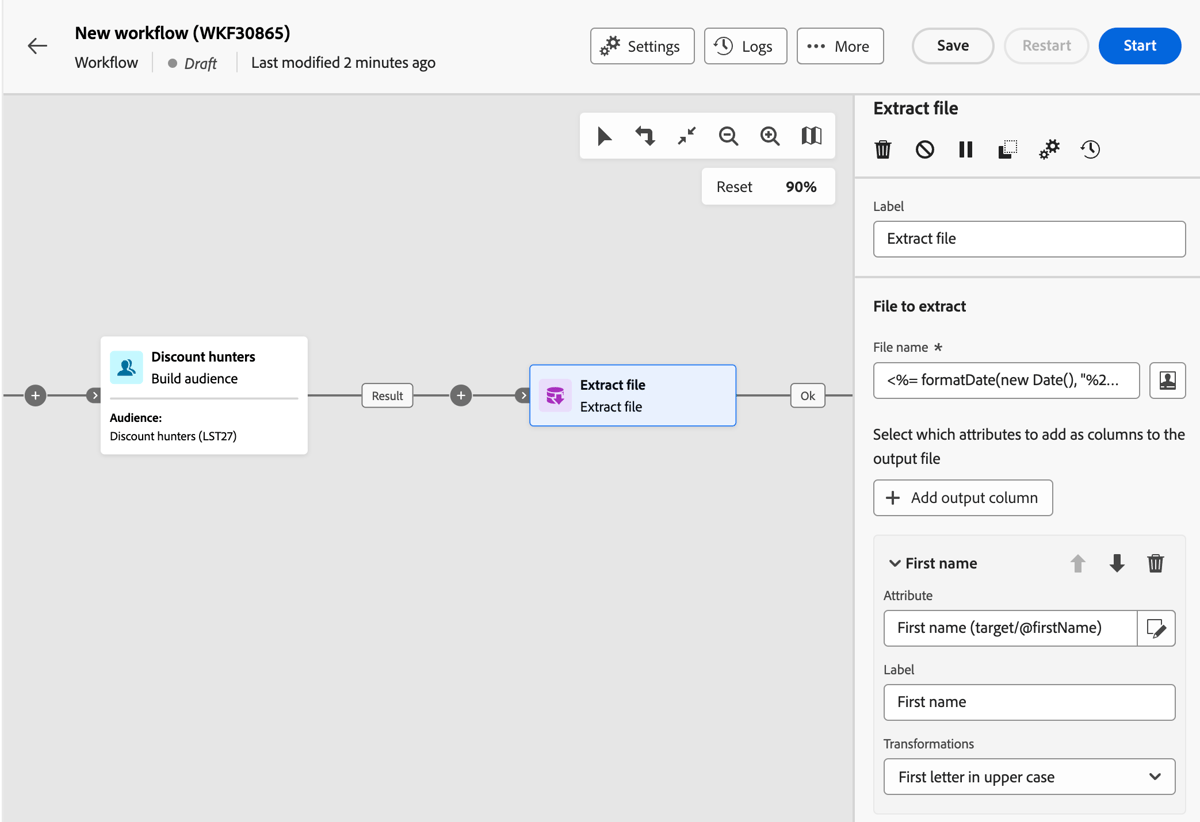Image resolution: width=1200 pixels, height=822 pixels.
Task: Delete the Extract file activity
Action: (883, 149)
